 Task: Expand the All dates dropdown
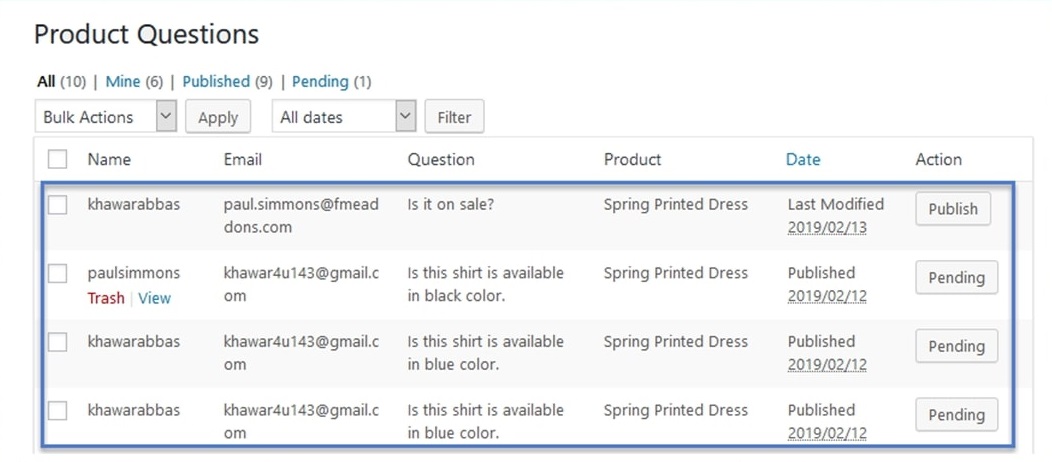click(x=344, y=117)
